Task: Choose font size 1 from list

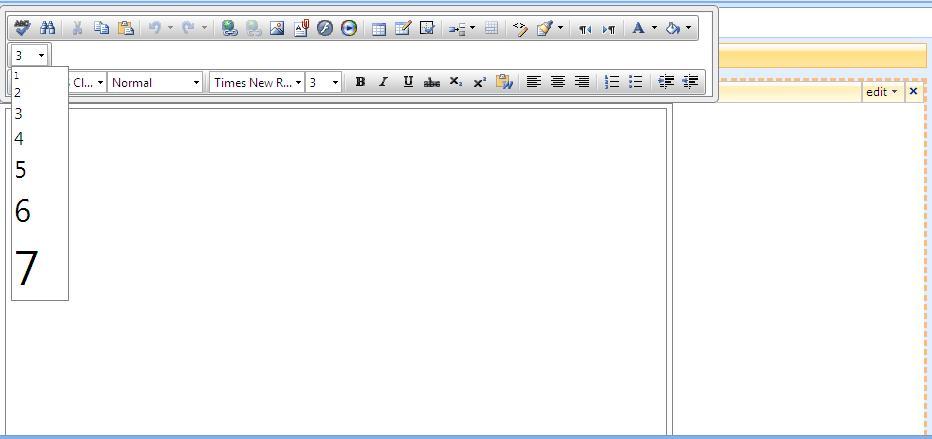Action: 40,75
